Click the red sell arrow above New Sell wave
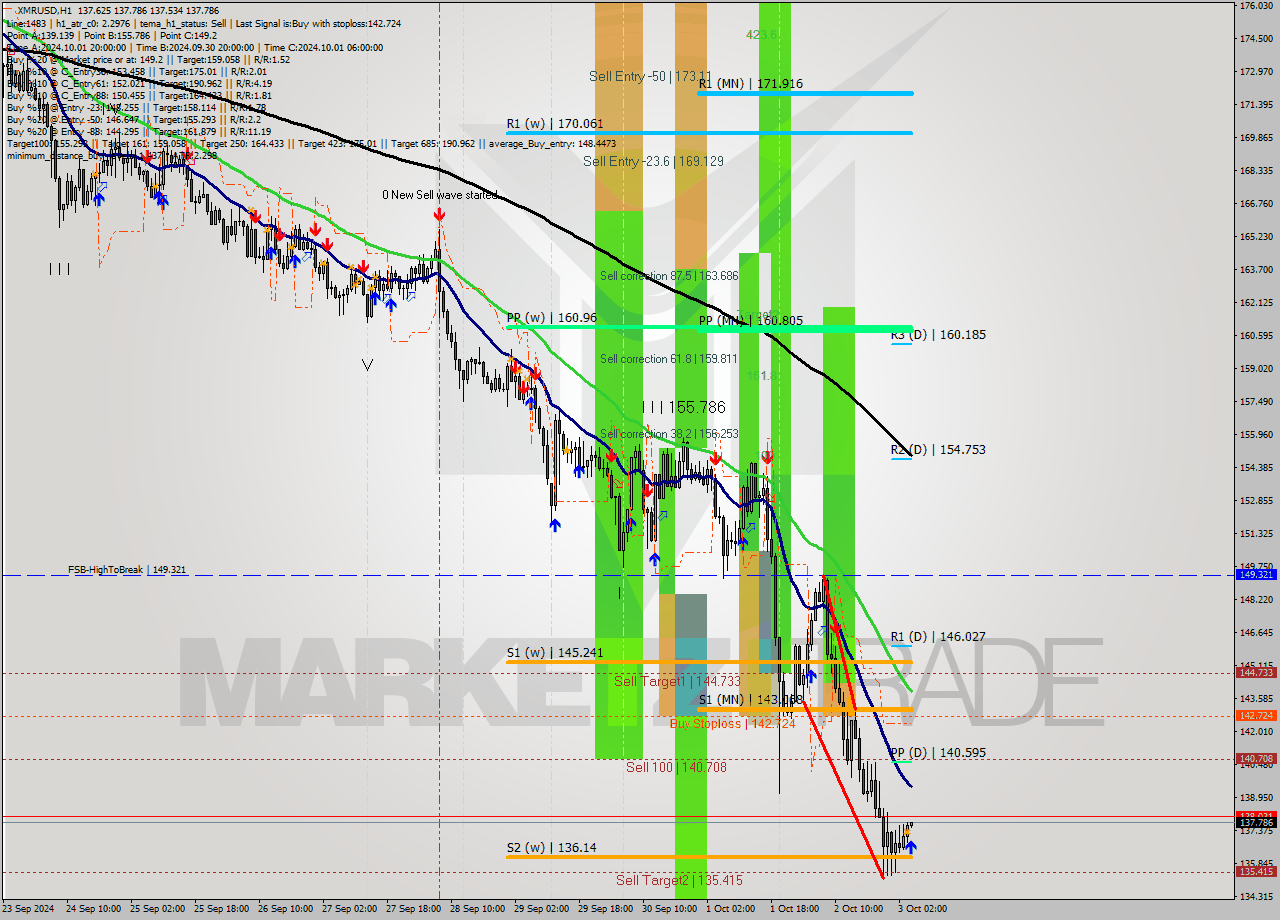Viewport: 1280px width, 920px height. coord(439,215)
